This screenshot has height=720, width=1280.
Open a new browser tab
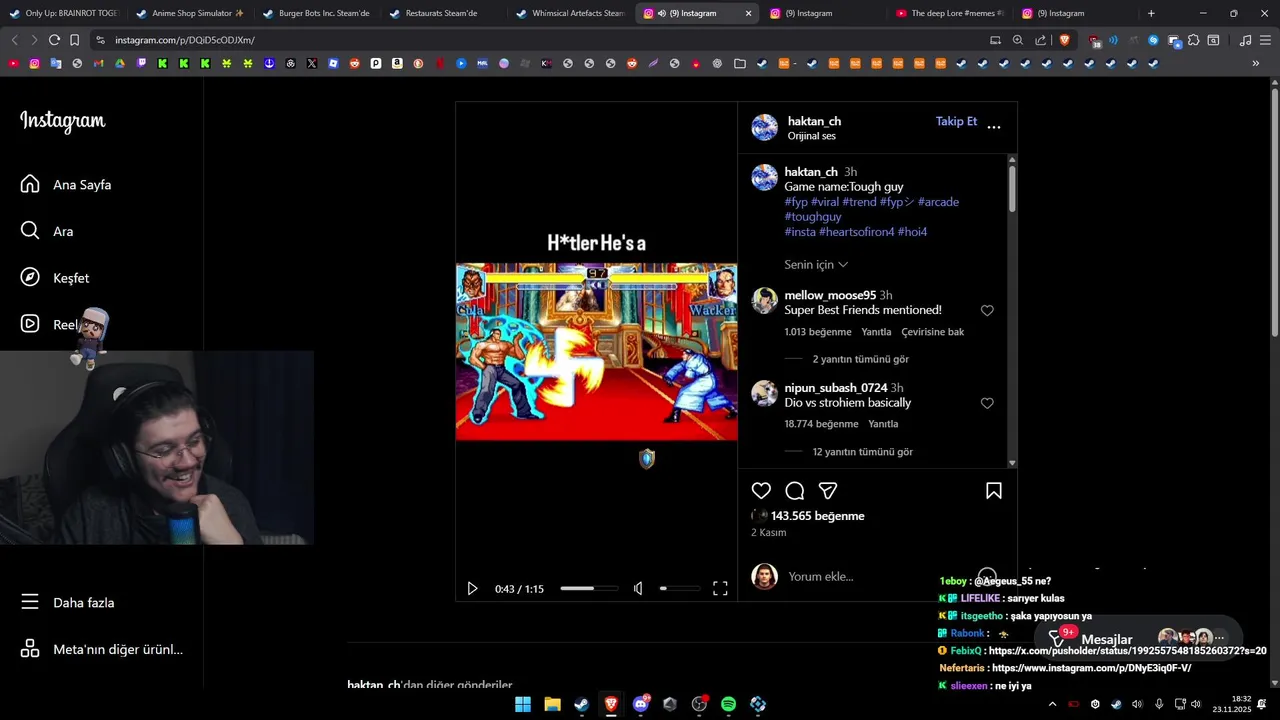point(1151,13)
